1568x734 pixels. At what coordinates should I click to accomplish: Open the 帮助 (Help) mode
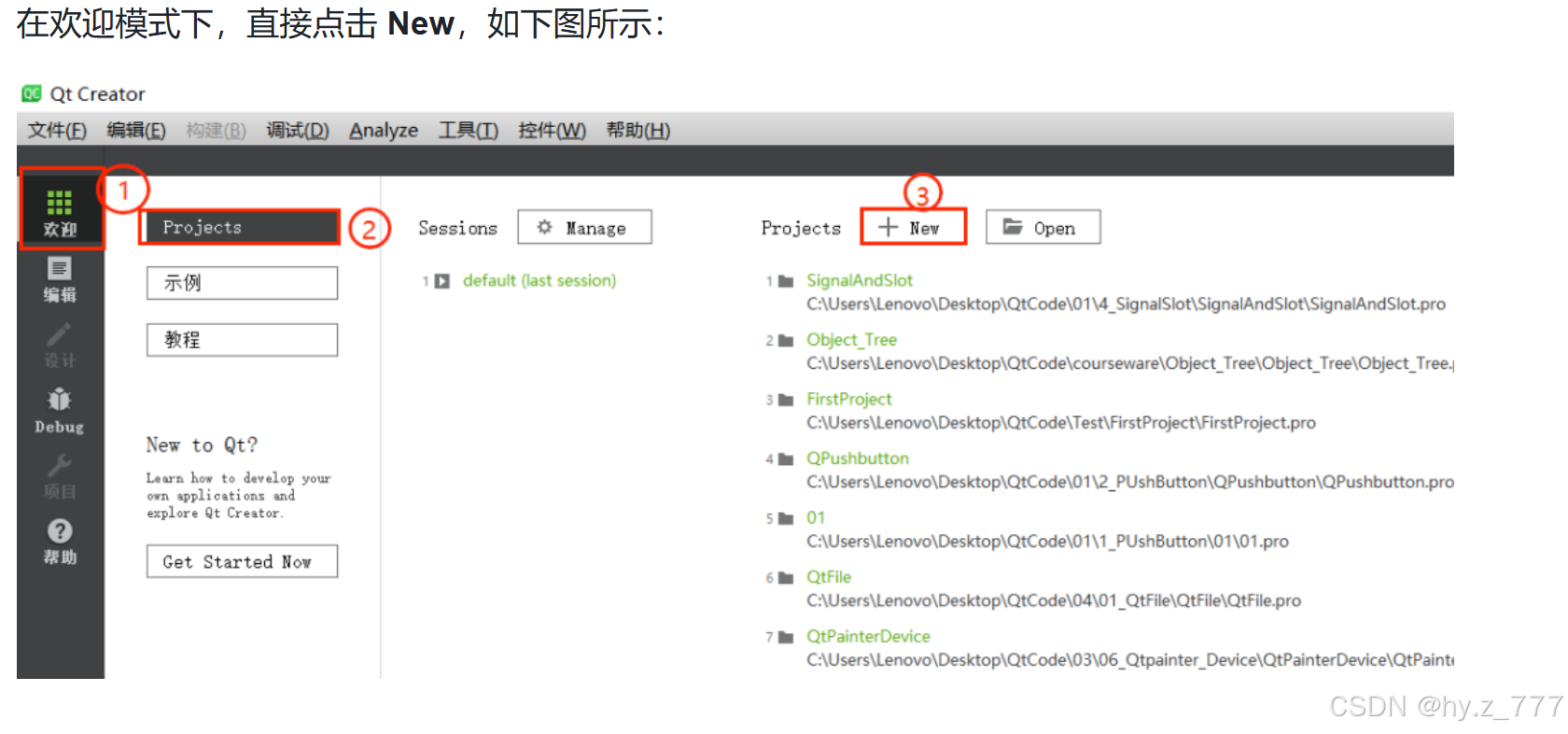(x=60, y=542)
